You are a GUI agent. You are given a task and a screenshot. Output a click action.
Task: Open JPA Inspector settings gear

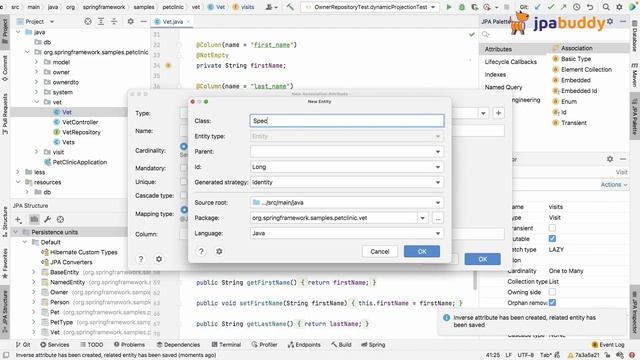610,159
